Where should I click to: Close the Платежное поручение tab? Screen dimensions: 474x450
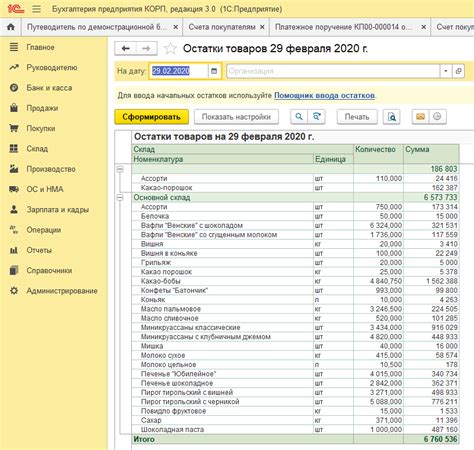click(423, 27)
